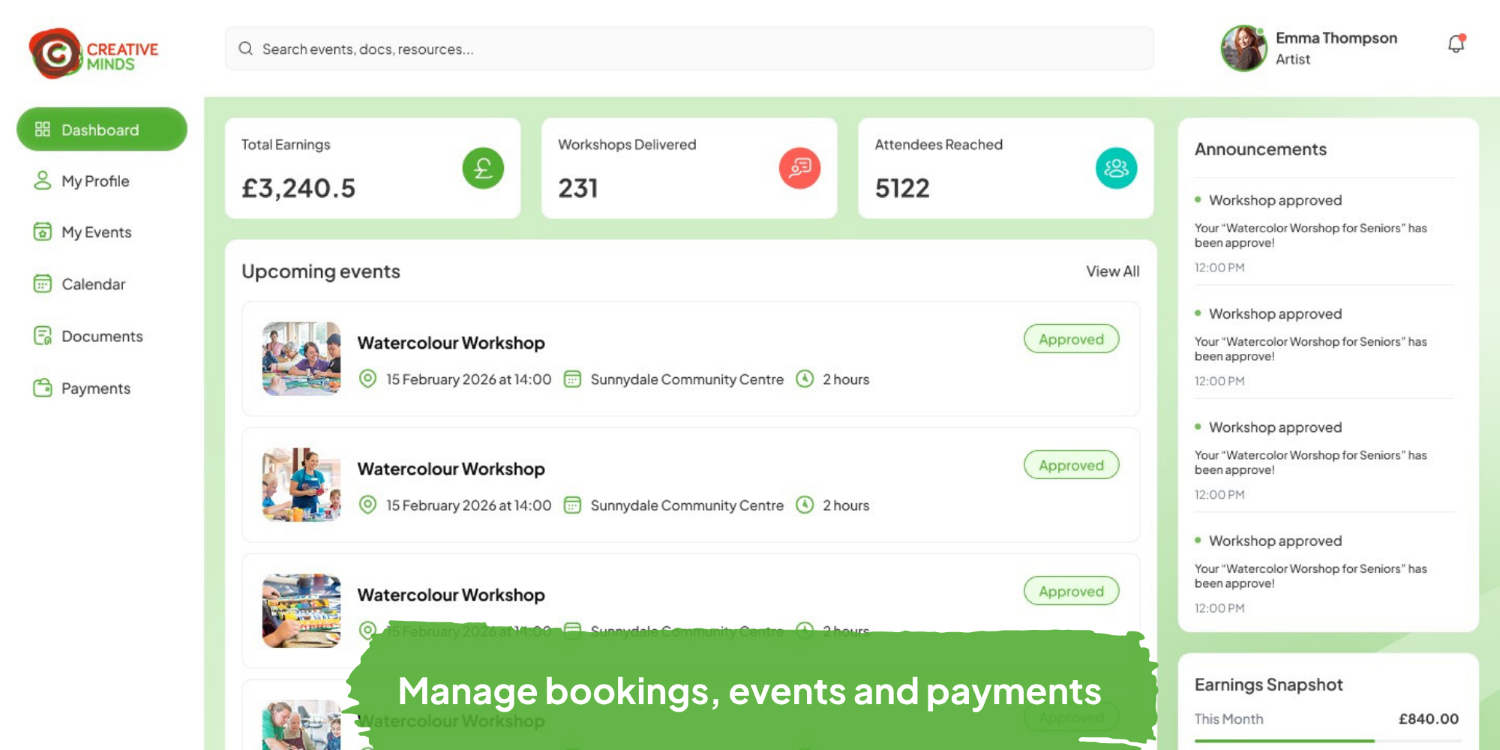Open Emma Thompson's profile avatar

point(1244,48)
